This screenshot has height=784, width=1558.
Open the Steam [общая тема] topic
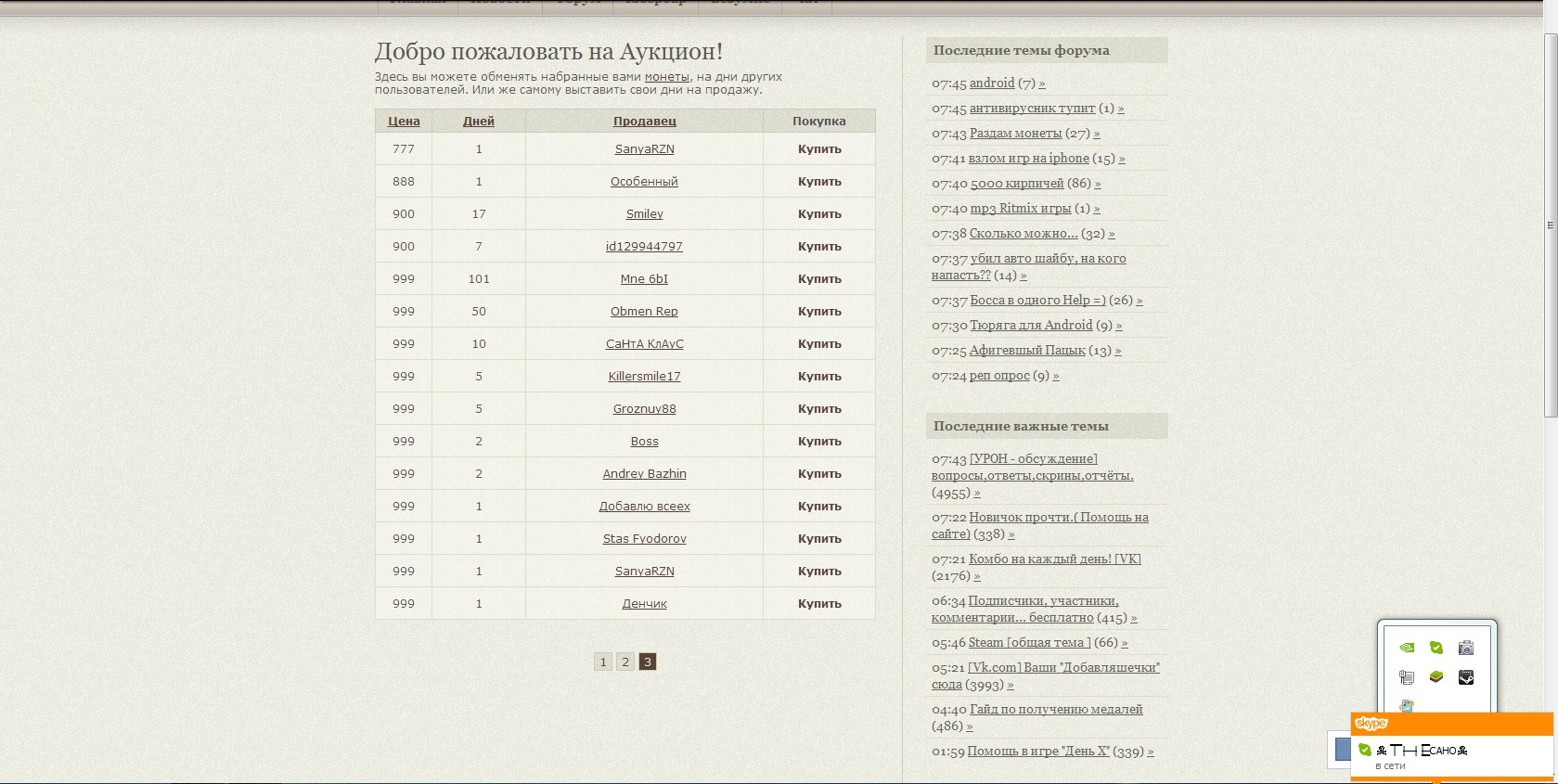click(x=1030, y=642)
